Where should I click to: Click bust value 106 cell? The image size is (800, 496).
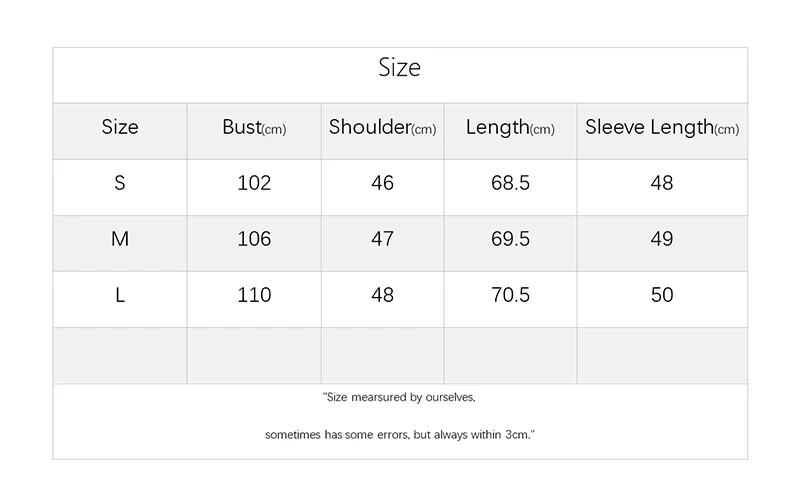254,239
